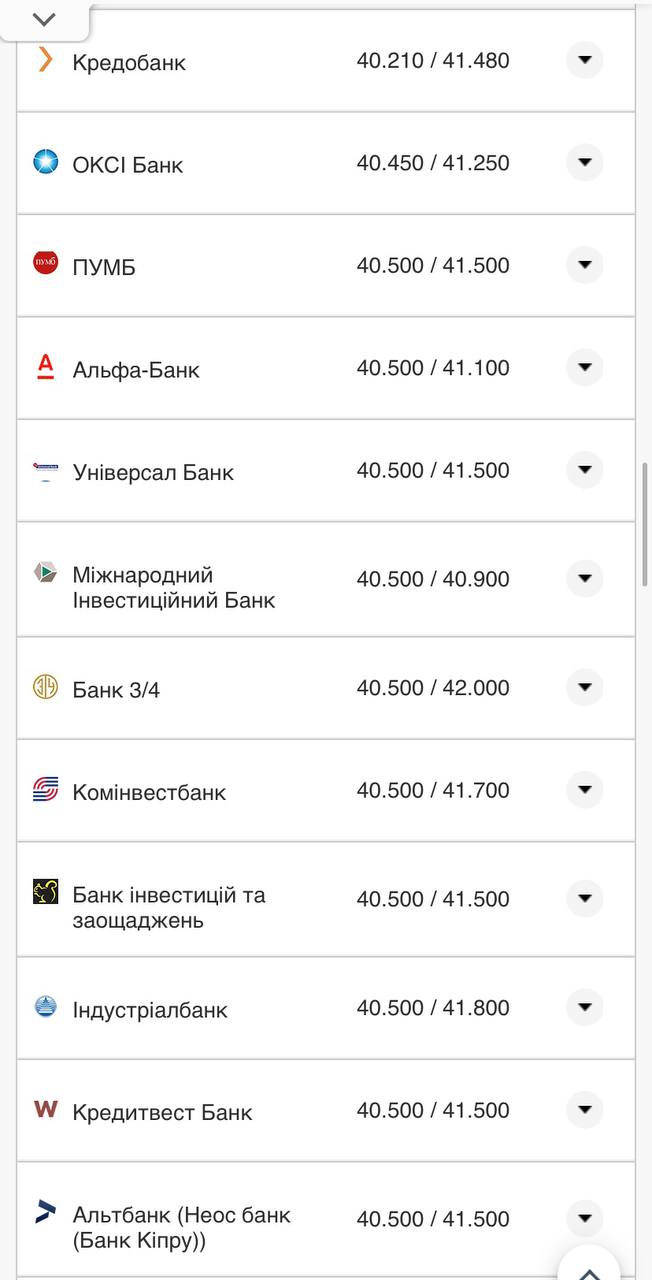The image size is (652, 1280).
Task: Expand the Кредобанк rates row
Action: (584, 61)
